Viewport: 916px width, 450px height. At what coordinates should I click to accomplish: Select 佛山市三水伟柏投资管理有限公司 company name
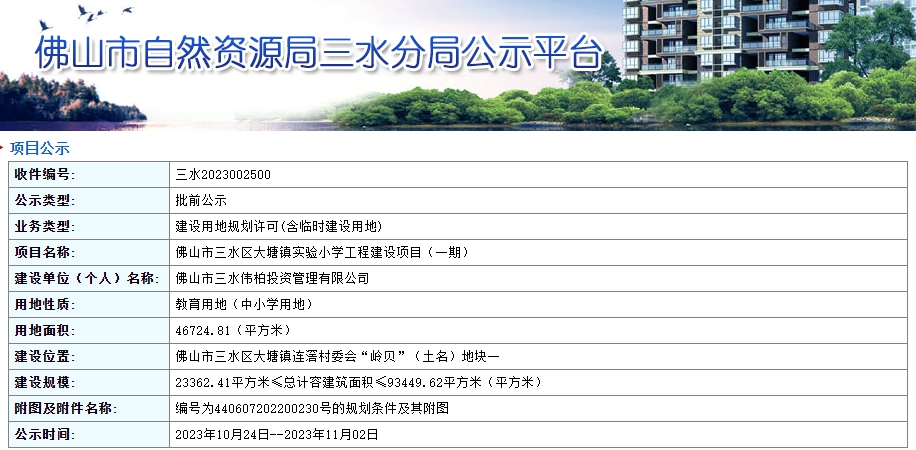[272, 279]
